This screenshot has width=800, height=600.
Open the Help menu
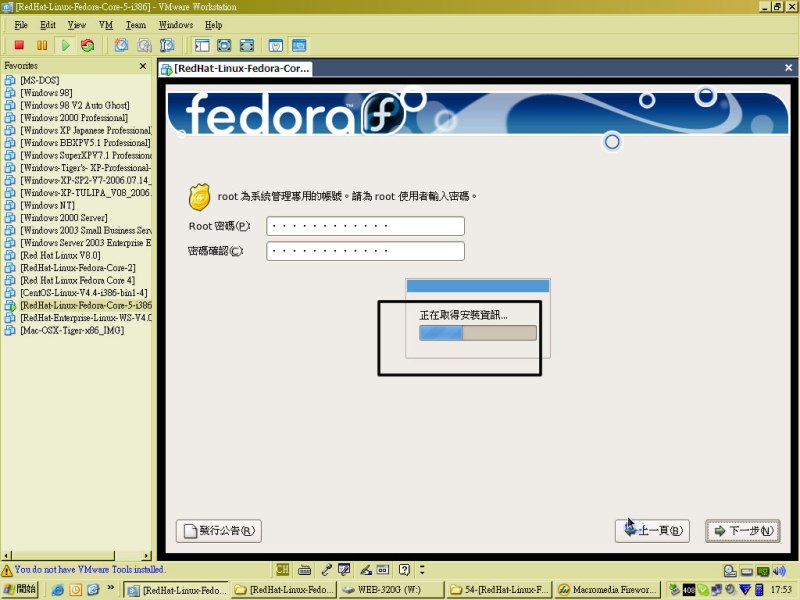pyautogui.click(x=213, y=24)
